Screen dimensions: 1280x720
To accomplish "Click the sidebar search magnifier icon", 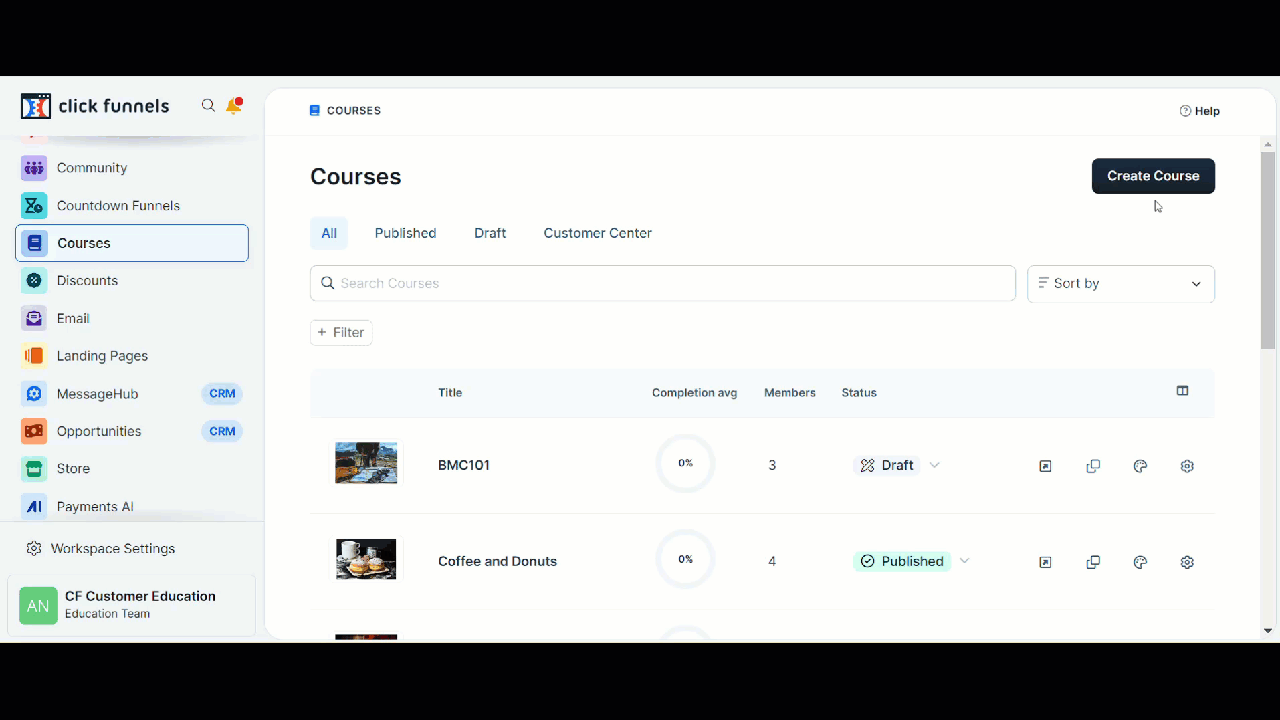I will tap(208, 106).
